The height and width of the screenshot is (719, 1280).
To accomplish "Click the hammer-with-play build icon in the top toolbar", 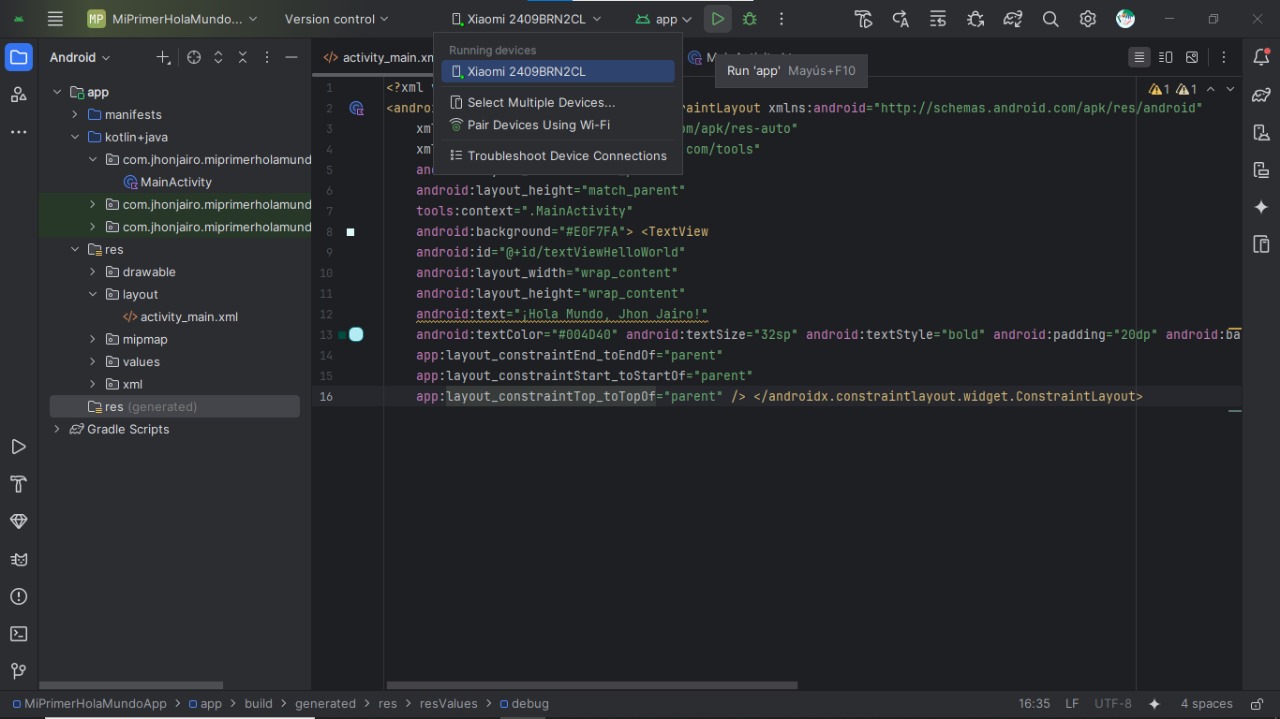I will [863, 19].
